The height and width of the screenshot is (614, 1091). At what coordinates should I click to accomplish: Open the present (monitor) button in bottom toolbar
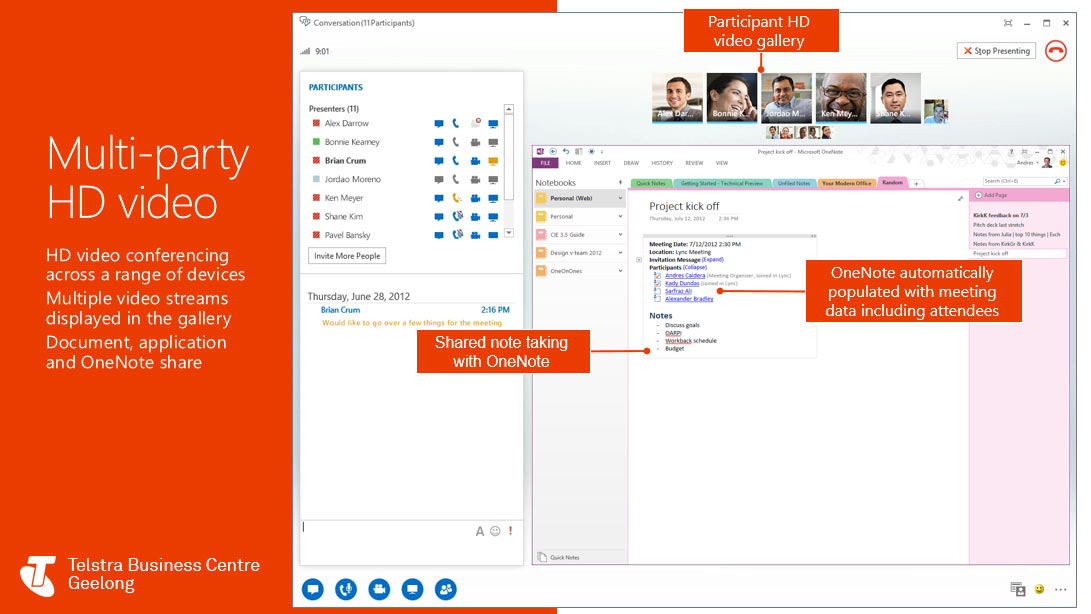413,589
